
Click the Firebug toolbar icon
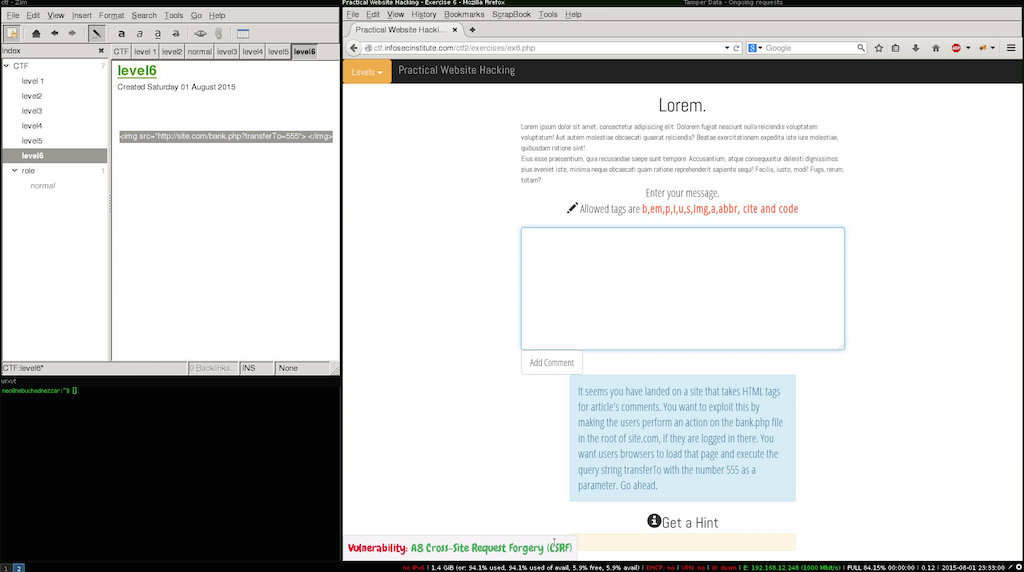tap(983, 48)
